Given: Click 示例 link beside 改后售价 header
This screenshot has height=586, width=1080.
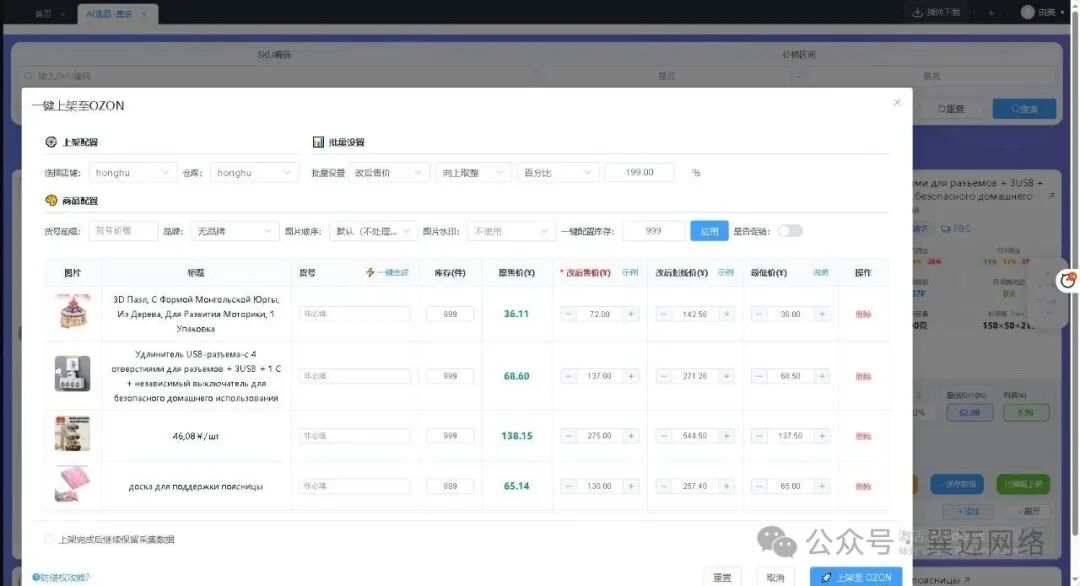Looking at the screenshot, I should 630,273.
